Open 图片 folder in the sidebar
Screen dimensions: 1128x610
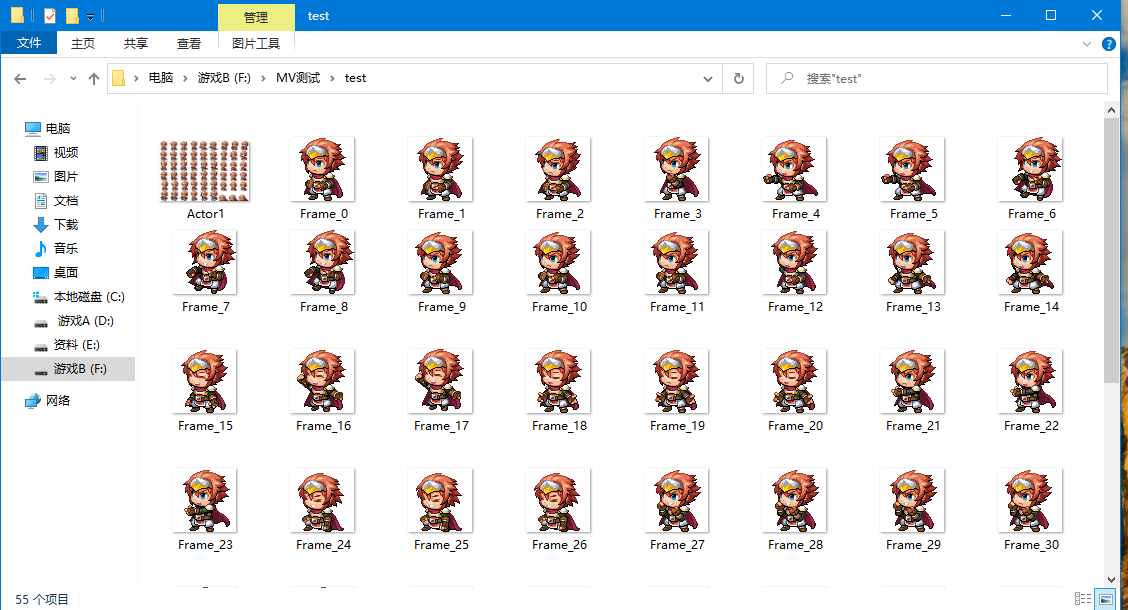(x=65, y=176)
